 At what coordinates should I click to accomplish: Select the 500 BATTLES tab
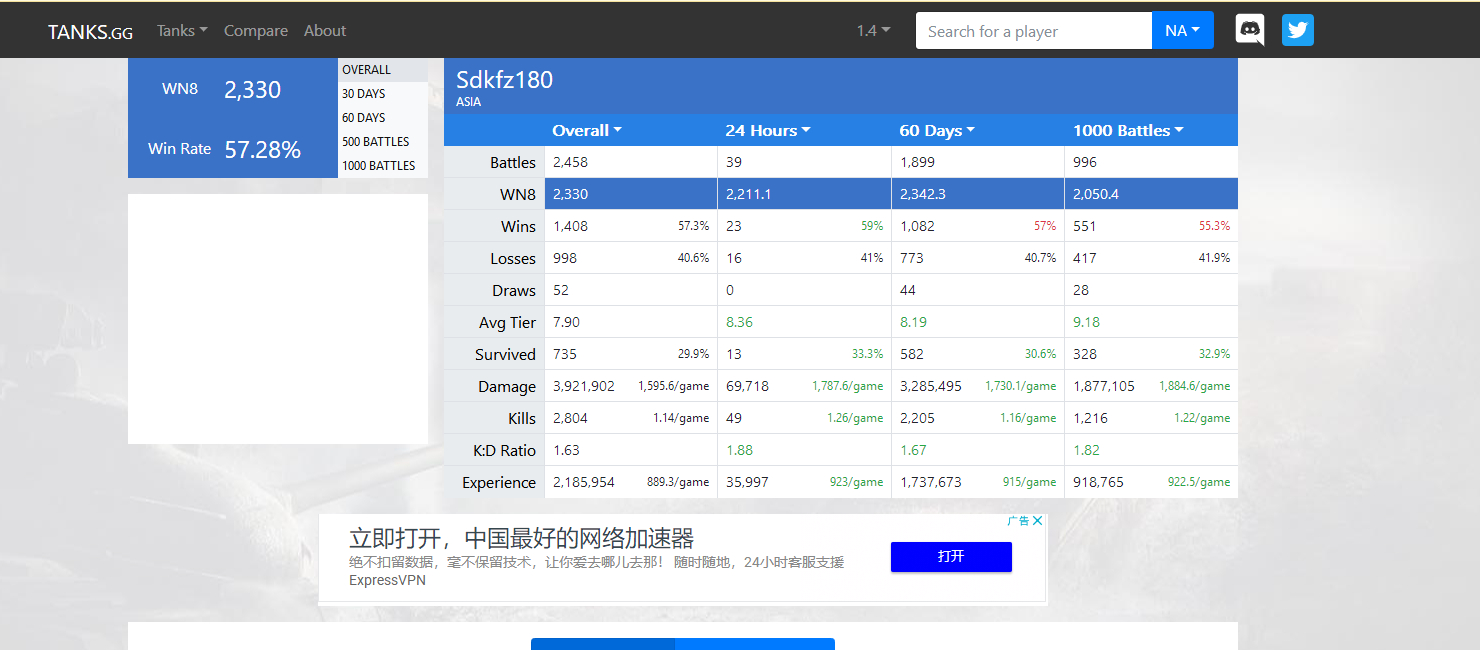coord(383,142)
